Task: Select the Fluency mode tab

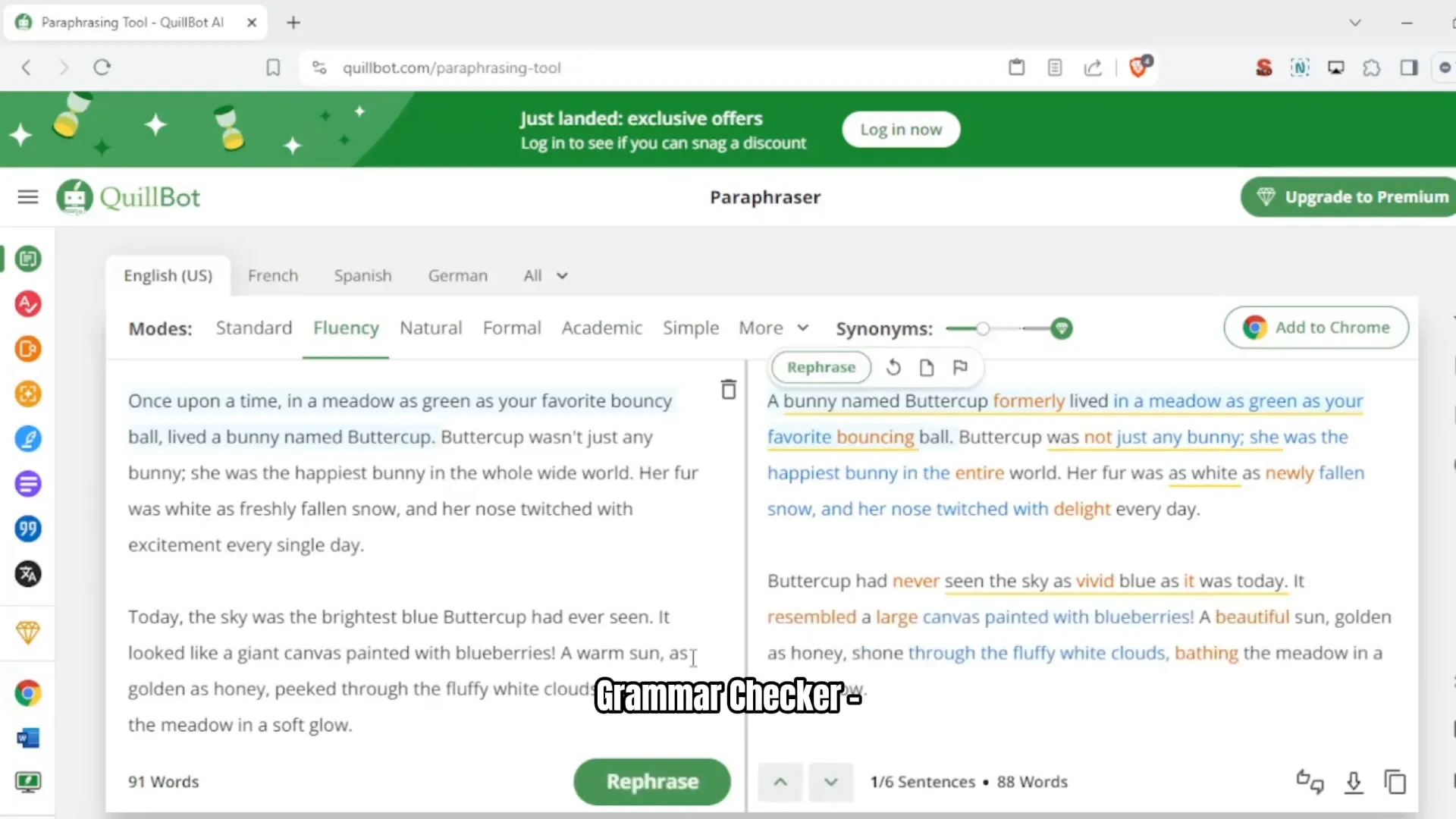Action: (347, 328)
